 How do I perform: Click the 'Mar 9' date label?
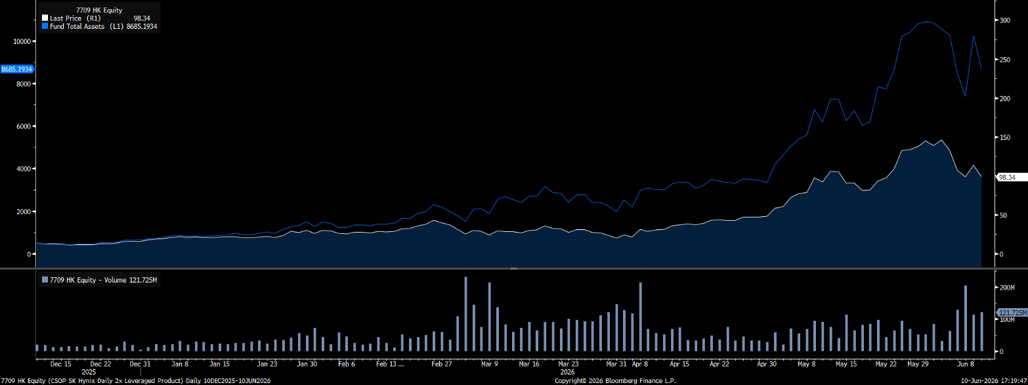pyautogui.click(x=489, y=362)
